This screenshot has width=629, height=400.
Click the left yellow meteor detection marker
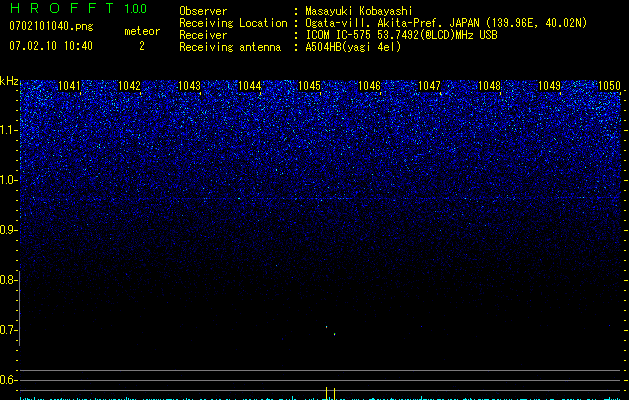pos(327,393)
